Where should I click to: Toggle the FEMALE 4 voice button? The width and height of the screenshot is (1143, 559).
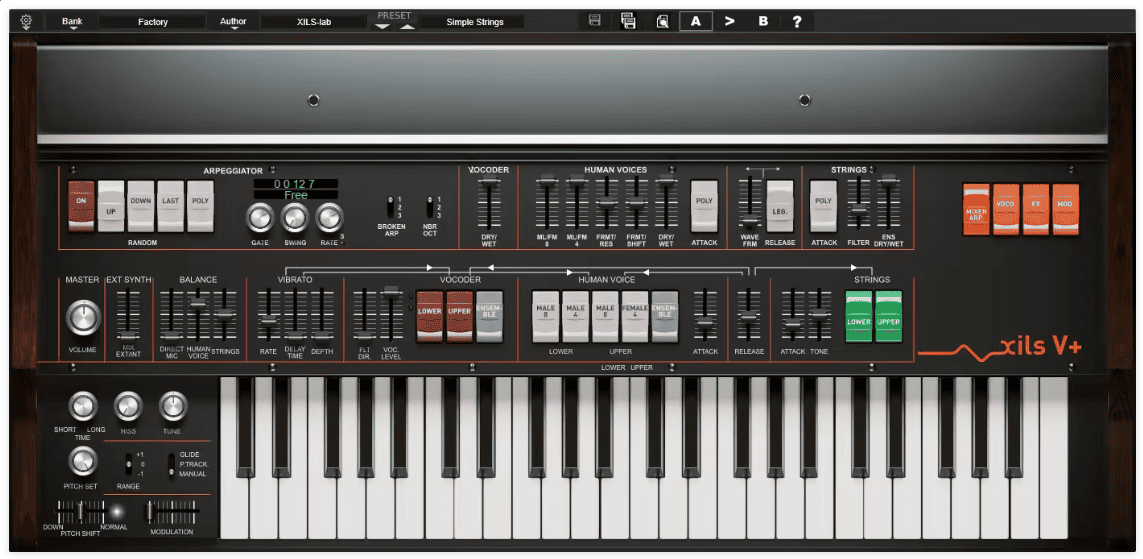coord(635,316)
